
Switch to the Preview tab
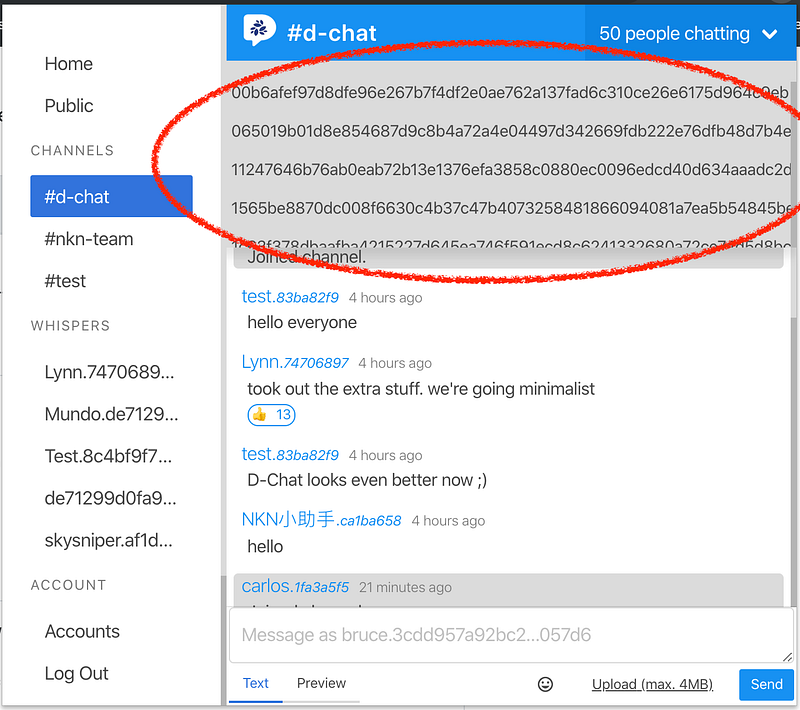(321, 683)
